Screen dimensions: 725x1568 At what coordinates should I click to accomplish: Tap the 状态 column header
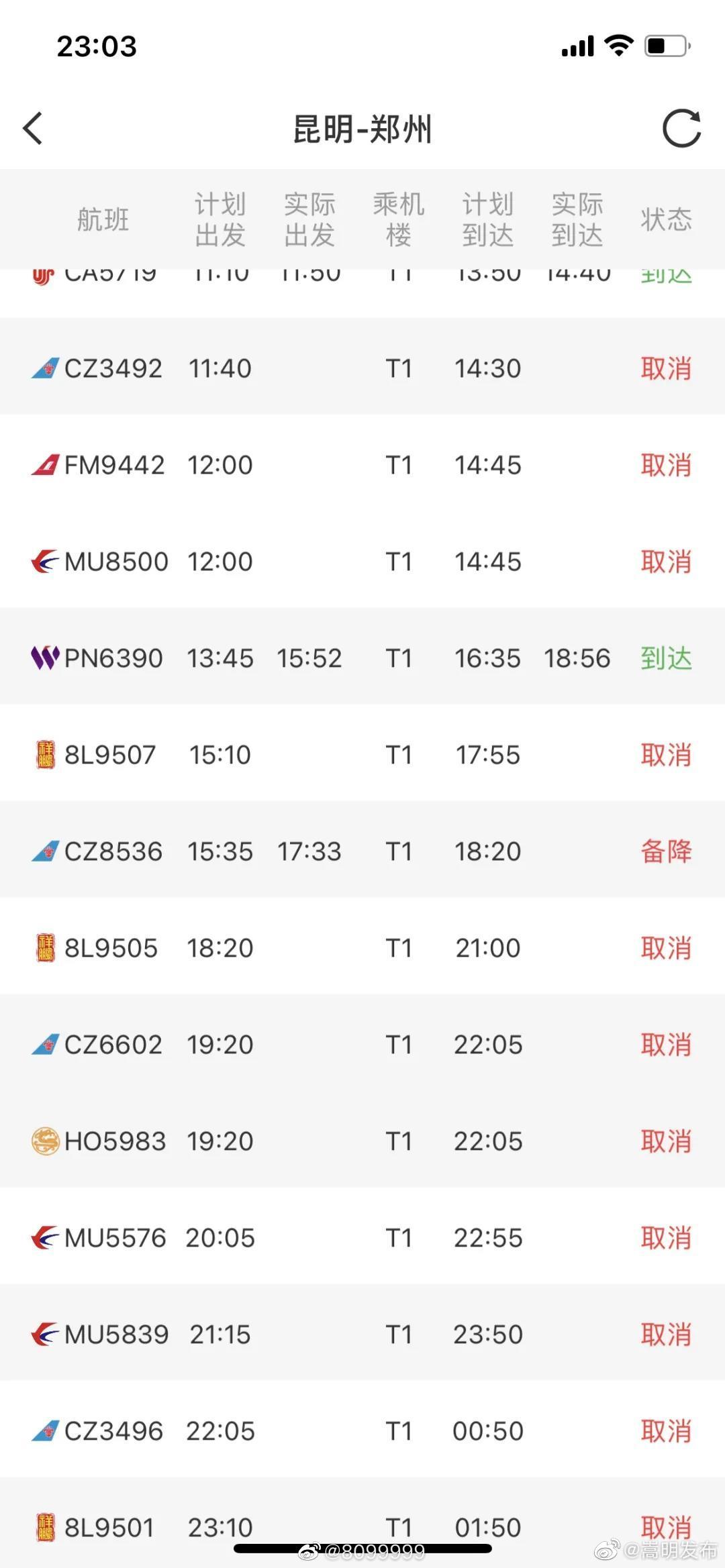(x=665, y=219)
